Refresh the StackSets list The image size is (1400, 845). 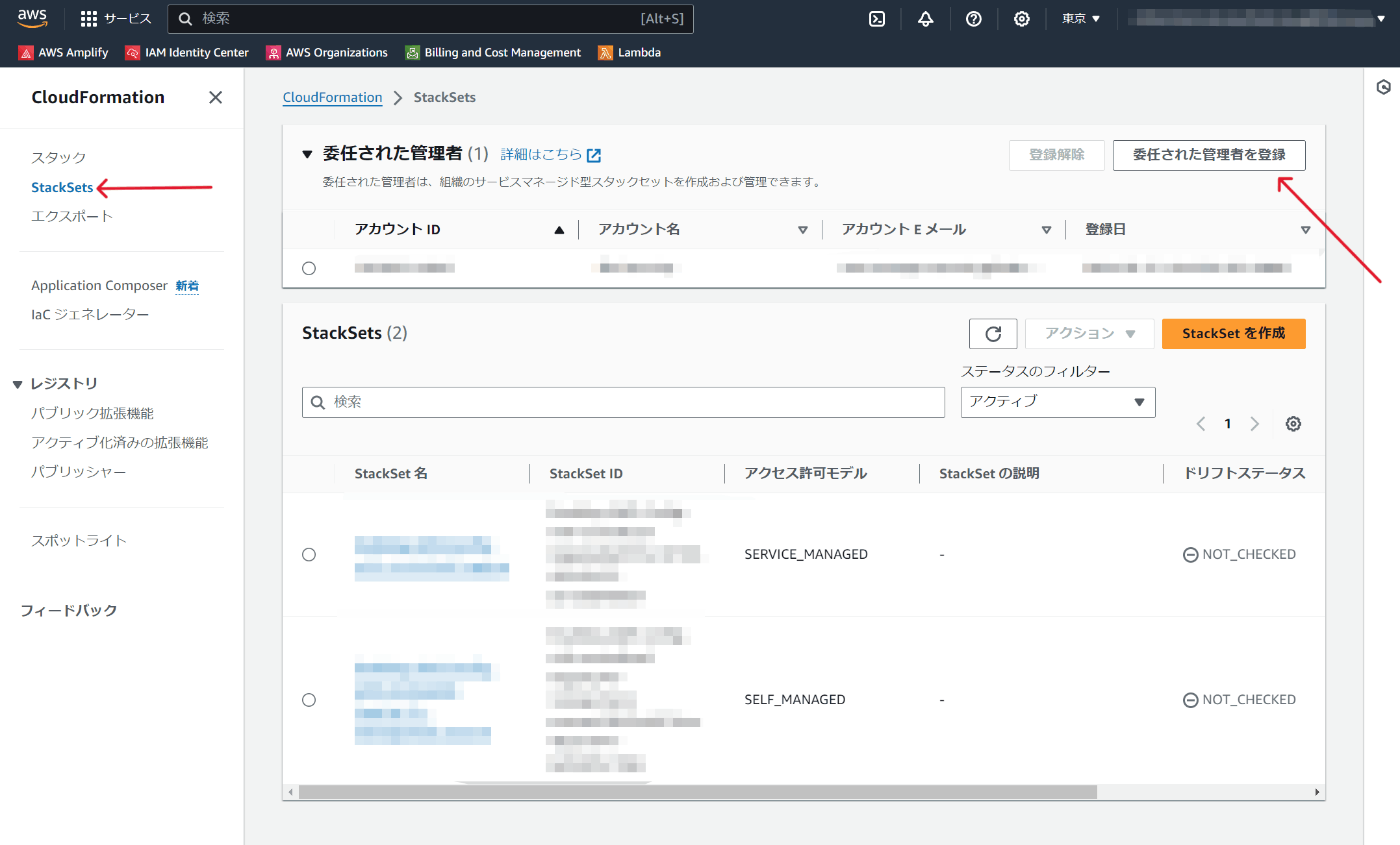click(993, 334)
